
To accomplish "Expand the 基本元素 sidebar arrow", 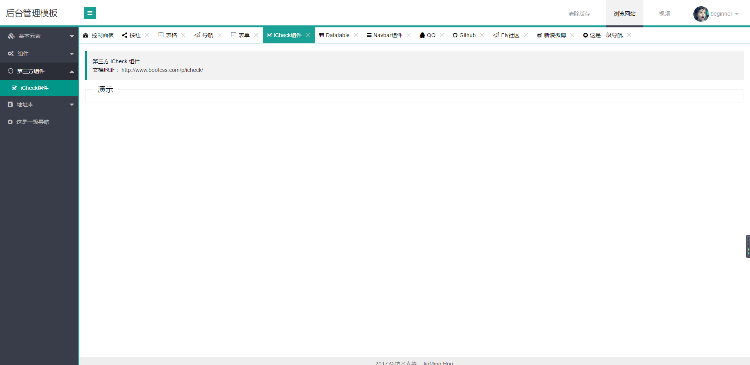I will (72, 36).
